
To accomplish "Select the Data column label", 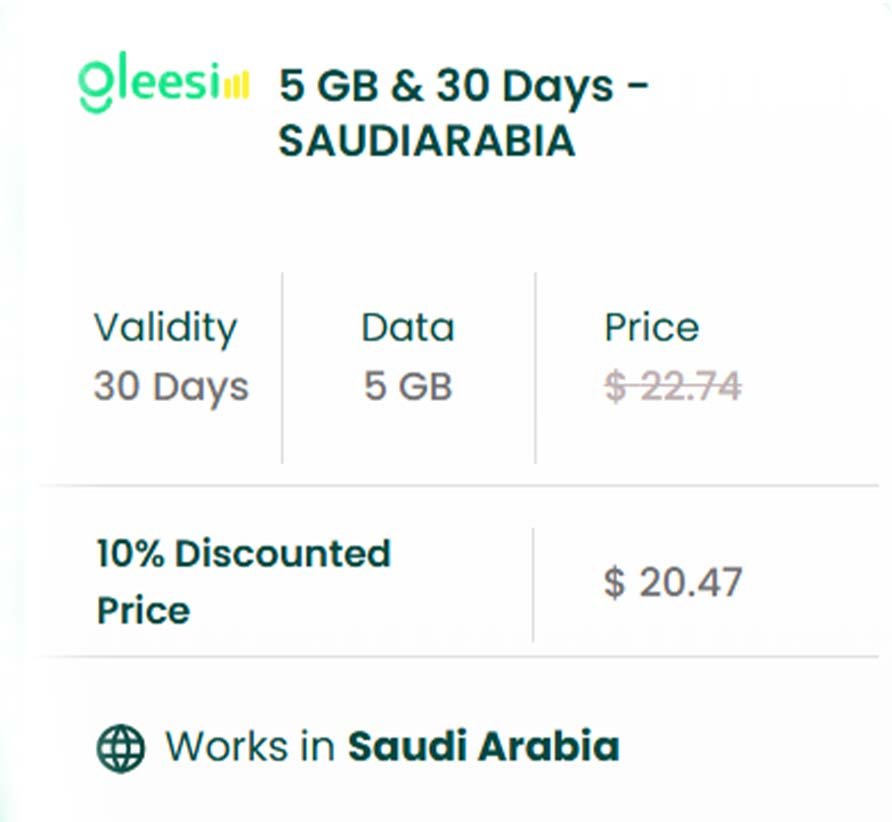I will tap(408, 328).
